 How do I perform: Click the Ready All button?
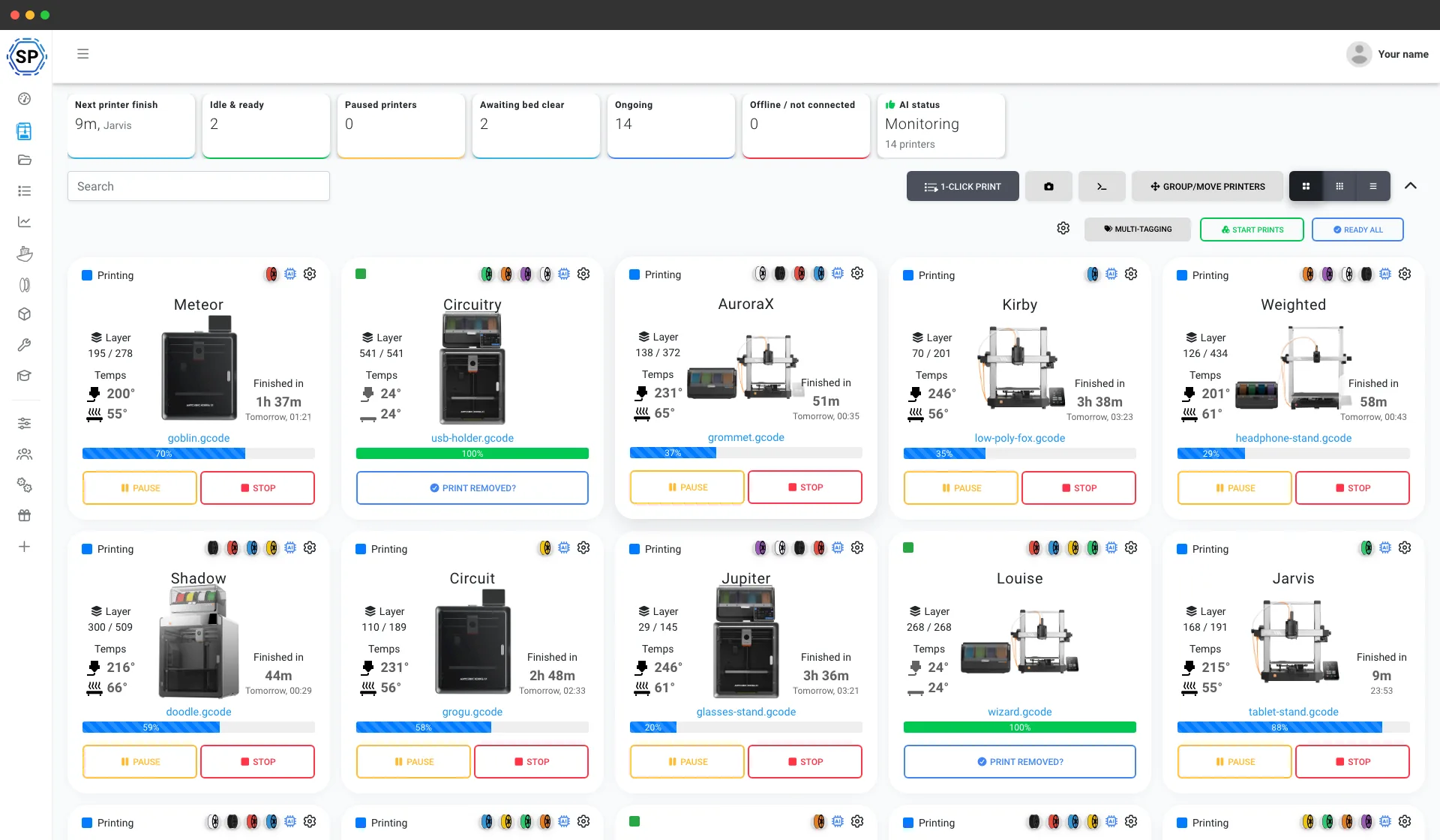(1357, 229)
